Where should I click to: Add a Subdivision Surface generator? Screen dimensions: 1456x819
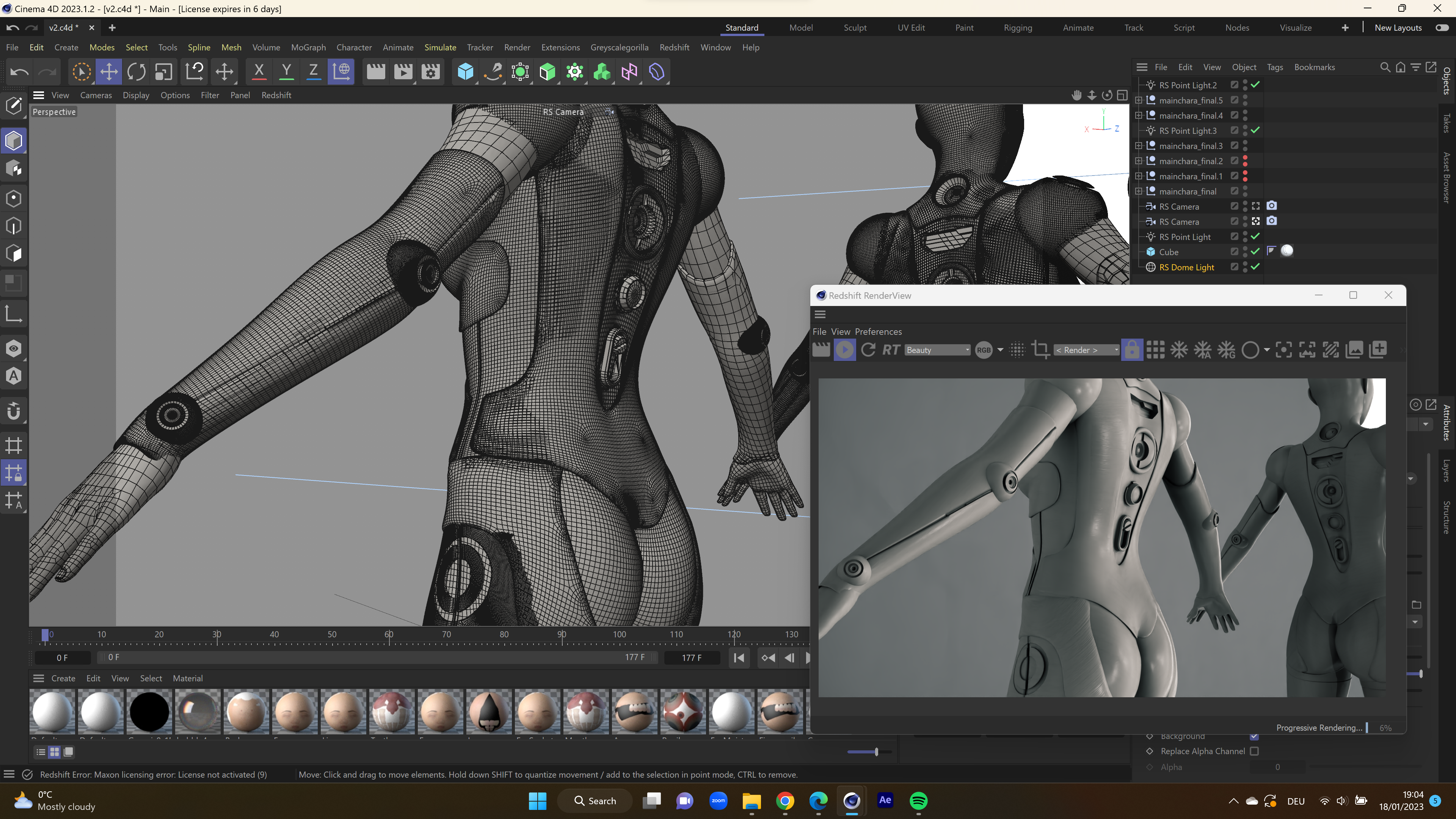click(x=520, y=72)
